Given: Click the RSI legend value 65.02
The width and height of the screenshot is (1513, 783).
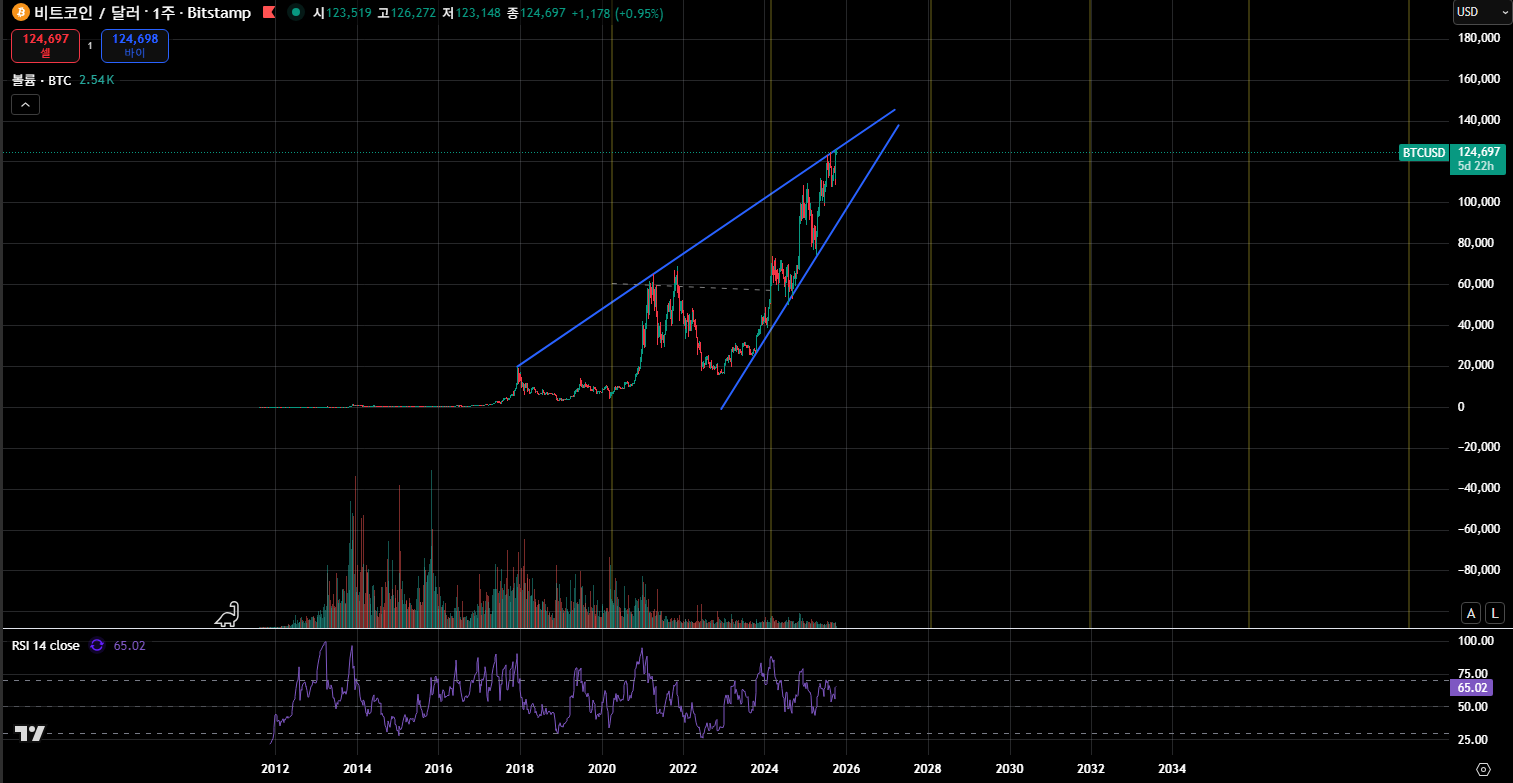Looking at the screenshot, I should (130, 646).
